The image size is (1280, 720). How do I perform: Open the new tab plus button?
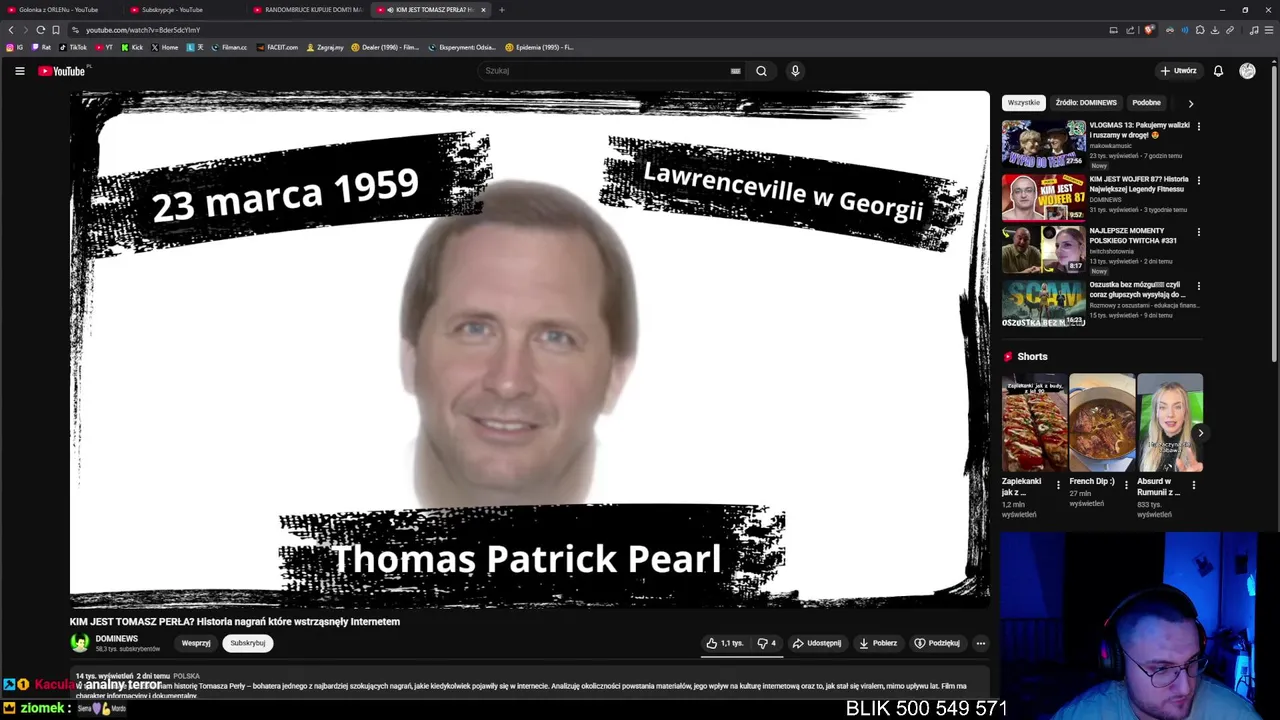[502, 10]
